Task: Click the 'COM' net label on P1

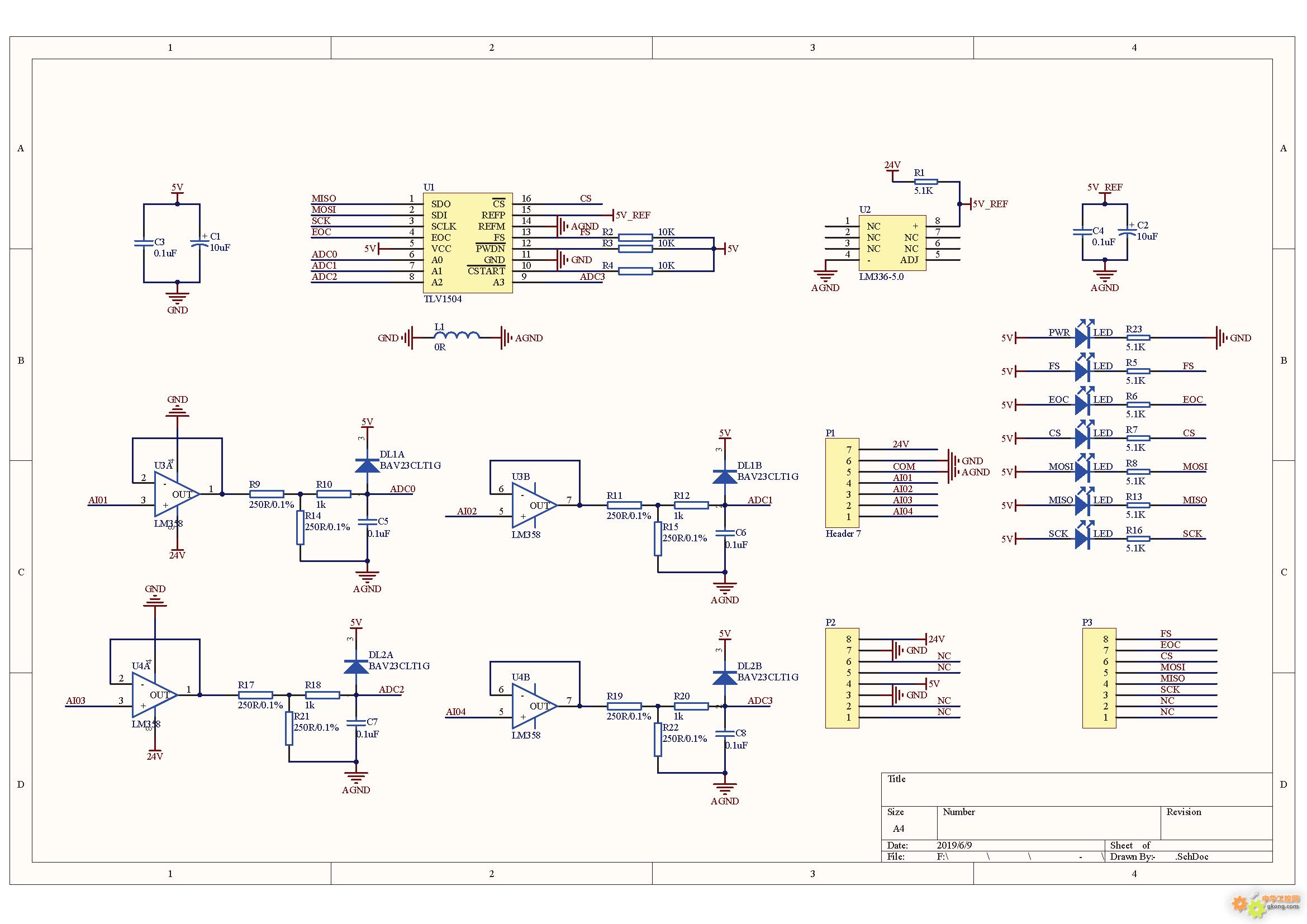Action: 904,466
